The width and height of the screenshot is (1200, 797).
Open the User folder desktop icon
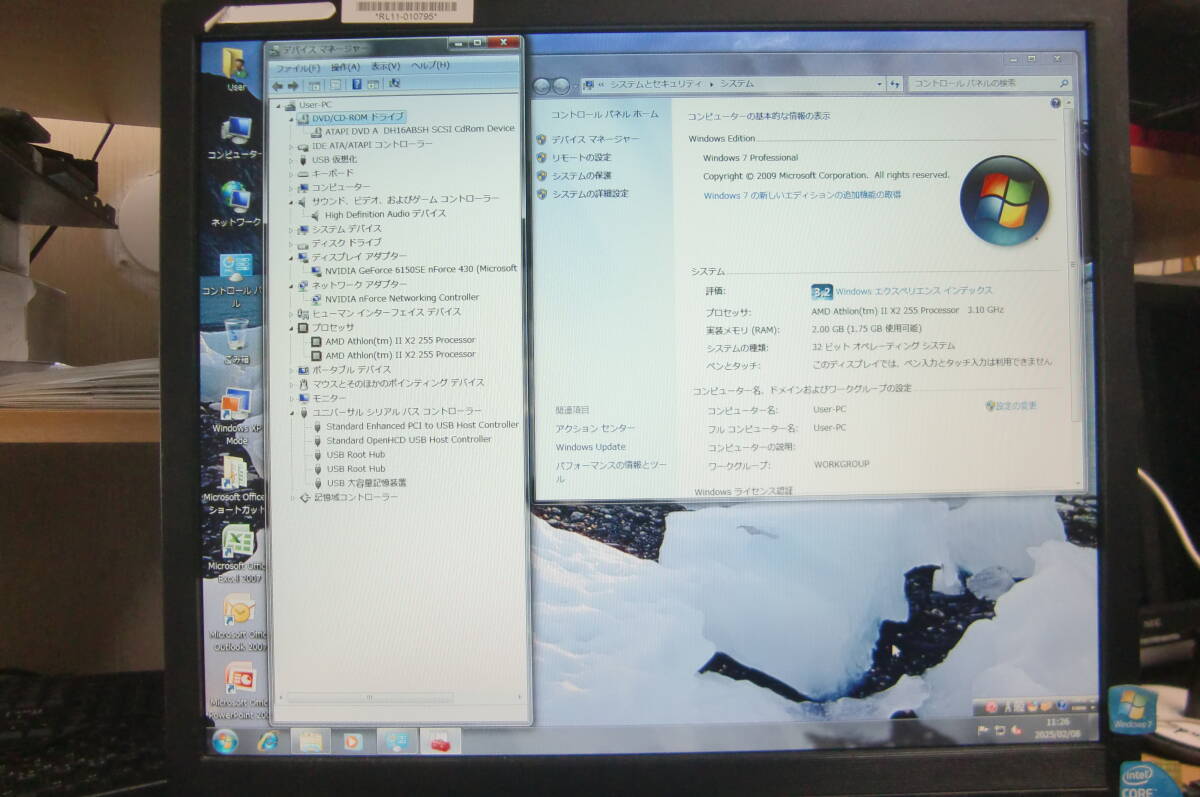[236, 70]
